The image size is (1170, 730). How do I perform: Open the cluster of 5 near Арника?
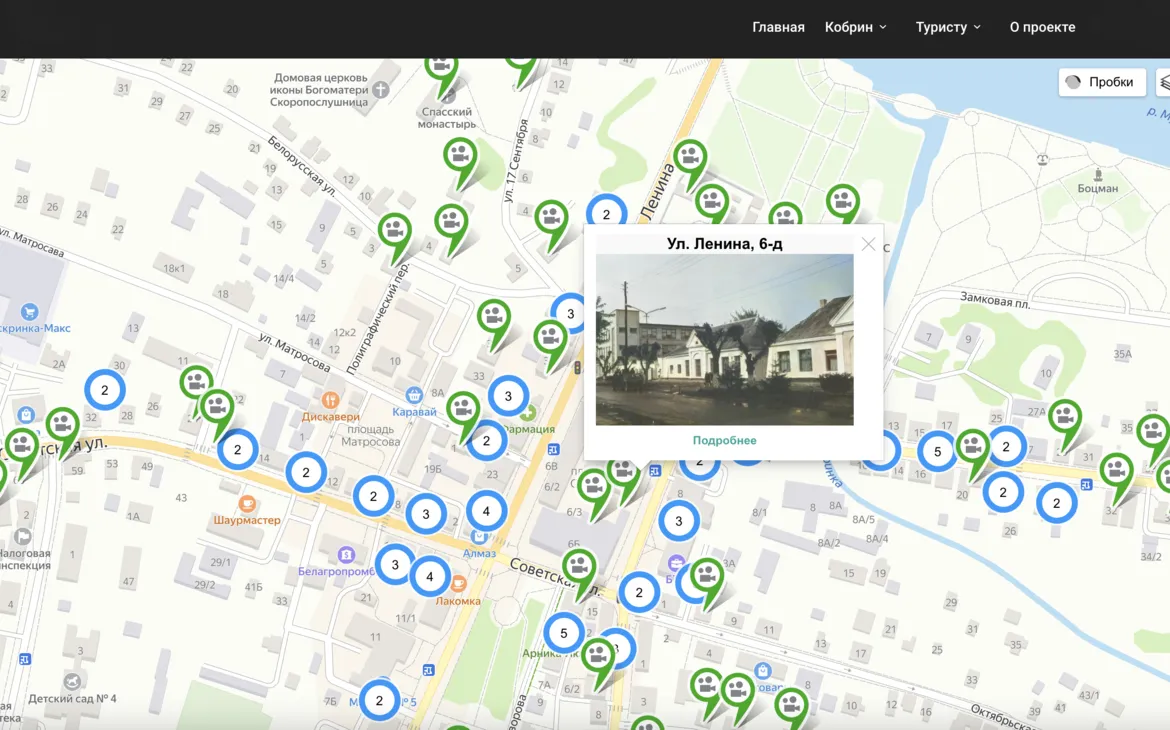point(564,633)
